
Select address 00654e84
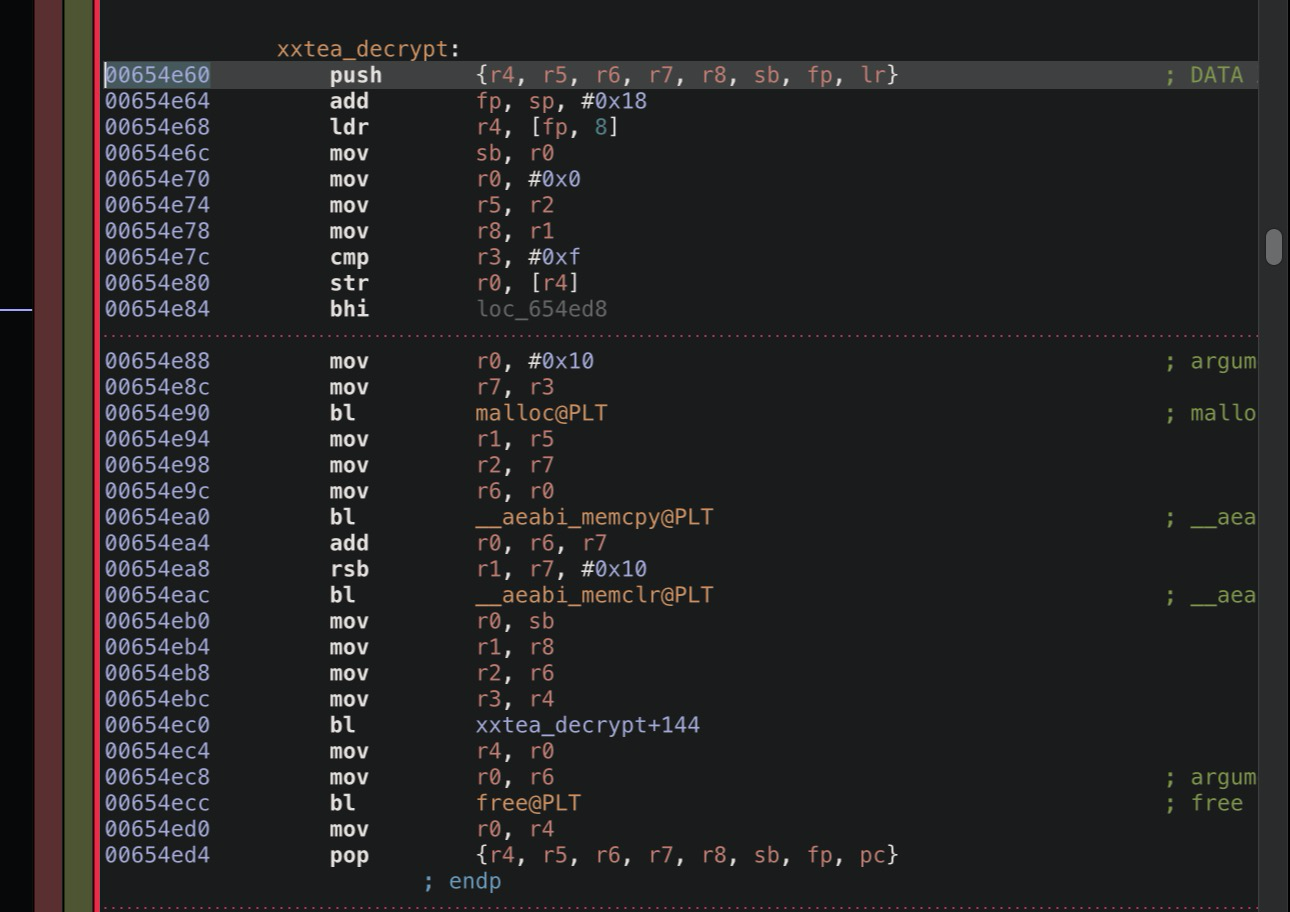(158, 309)
